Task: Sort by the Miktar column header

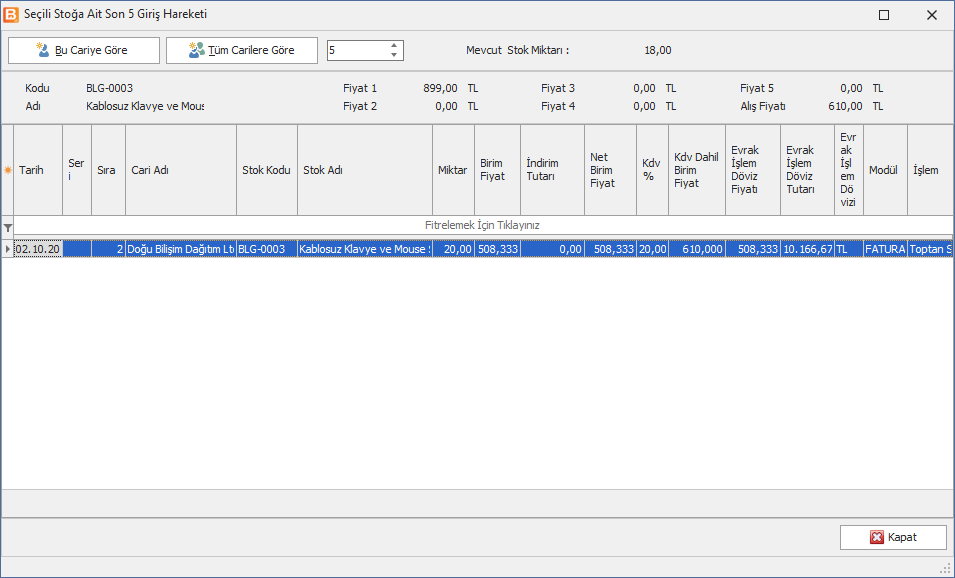Action: click(453, 170)
